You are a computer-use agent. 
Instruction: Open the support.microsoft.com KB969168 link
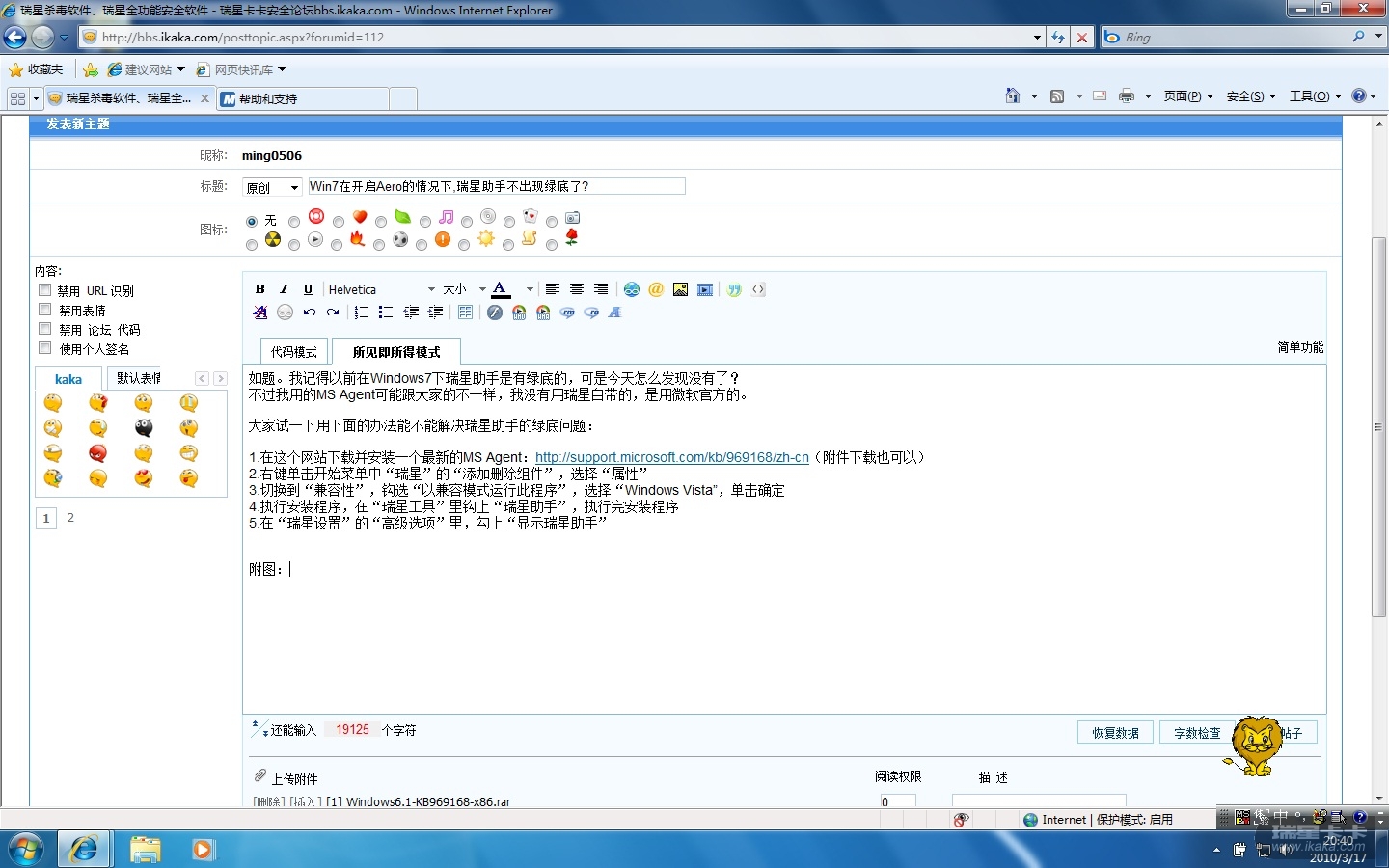(672, 457)
